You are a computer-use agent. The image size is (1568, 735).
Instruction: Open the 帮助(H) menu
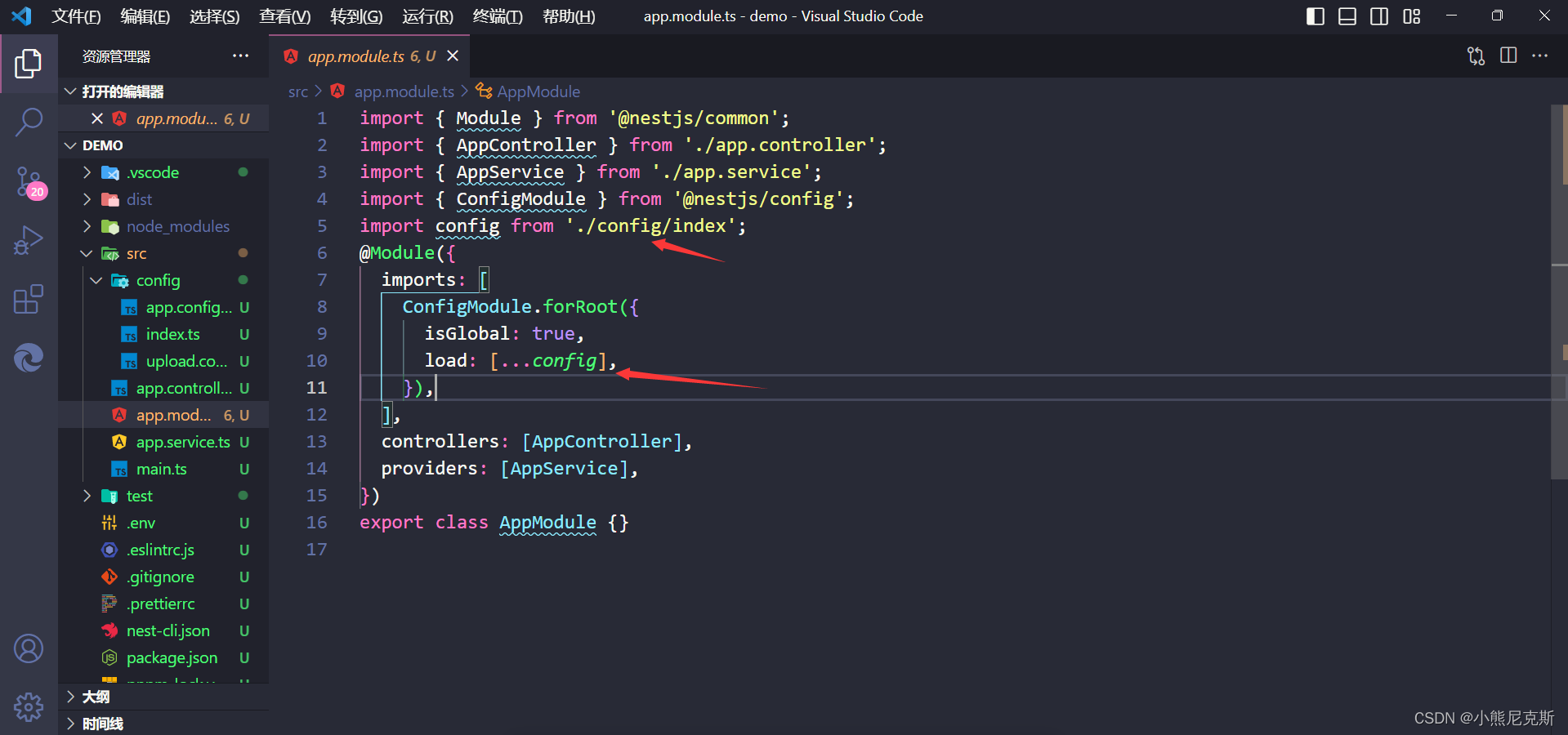pyautogui.click(x=569, y=16)
